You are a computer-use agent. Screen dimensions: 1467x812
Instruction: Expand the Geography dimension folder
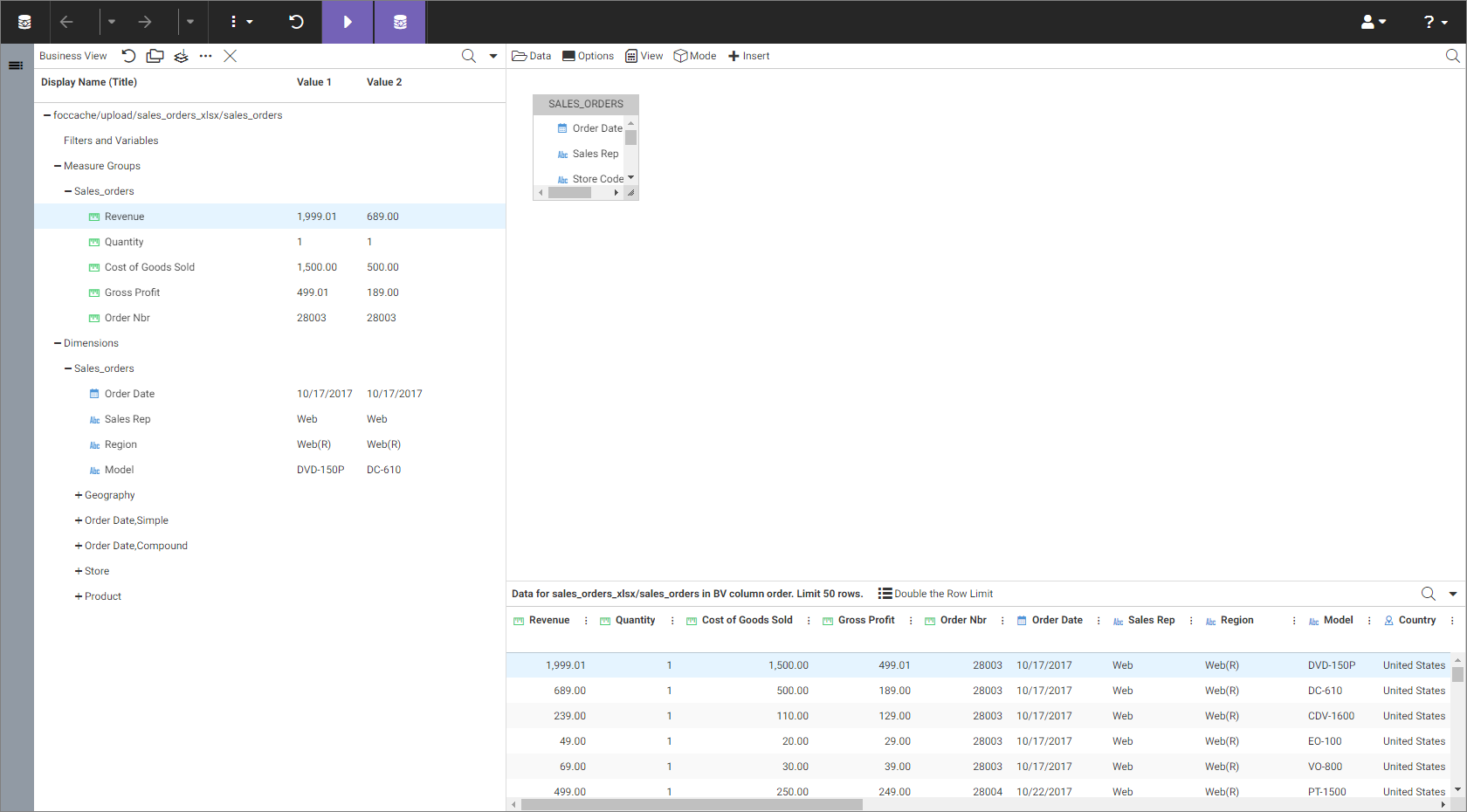coord(79,495)
